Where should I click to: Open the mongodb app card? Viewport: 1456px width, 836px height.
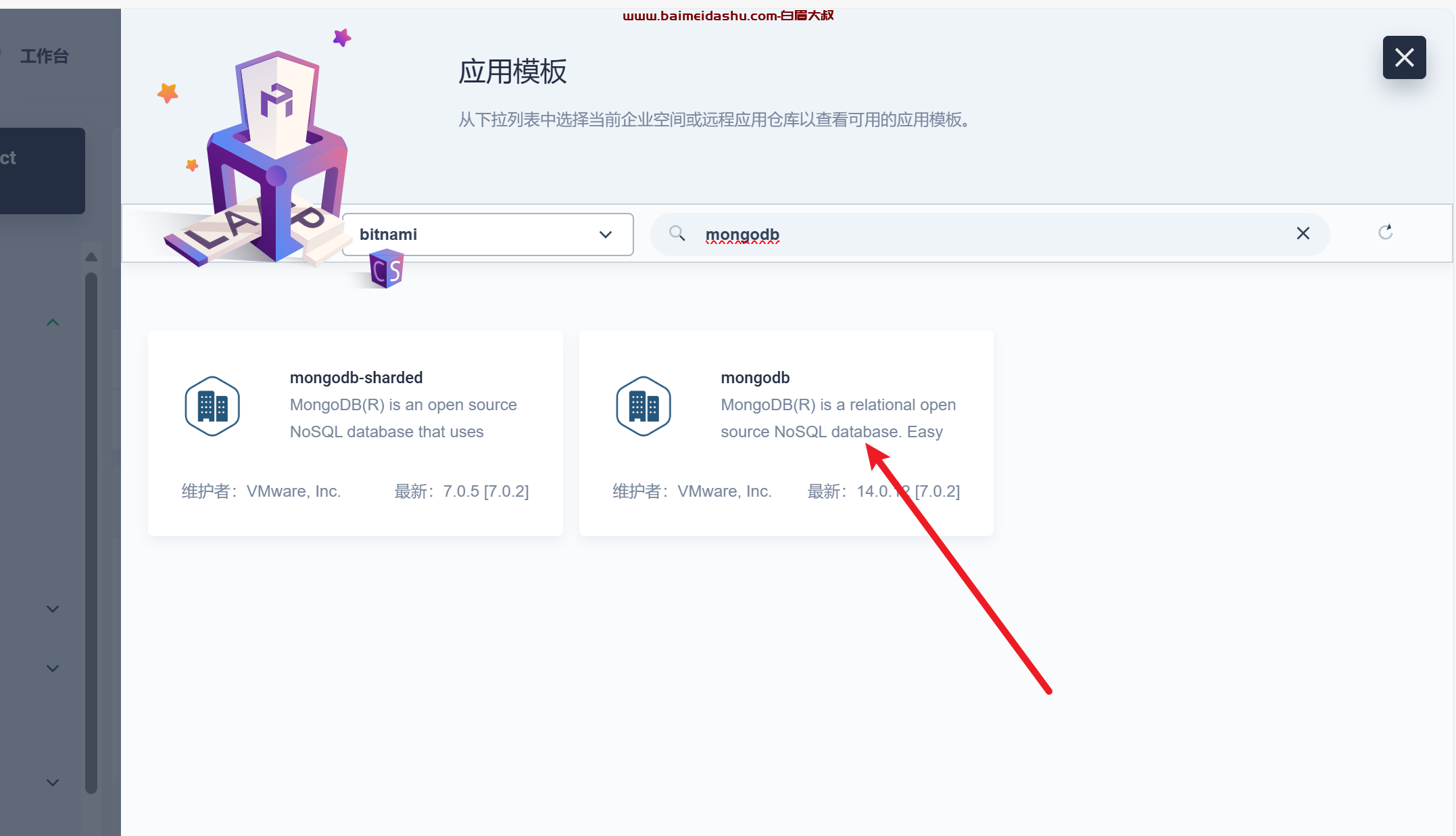786,433
